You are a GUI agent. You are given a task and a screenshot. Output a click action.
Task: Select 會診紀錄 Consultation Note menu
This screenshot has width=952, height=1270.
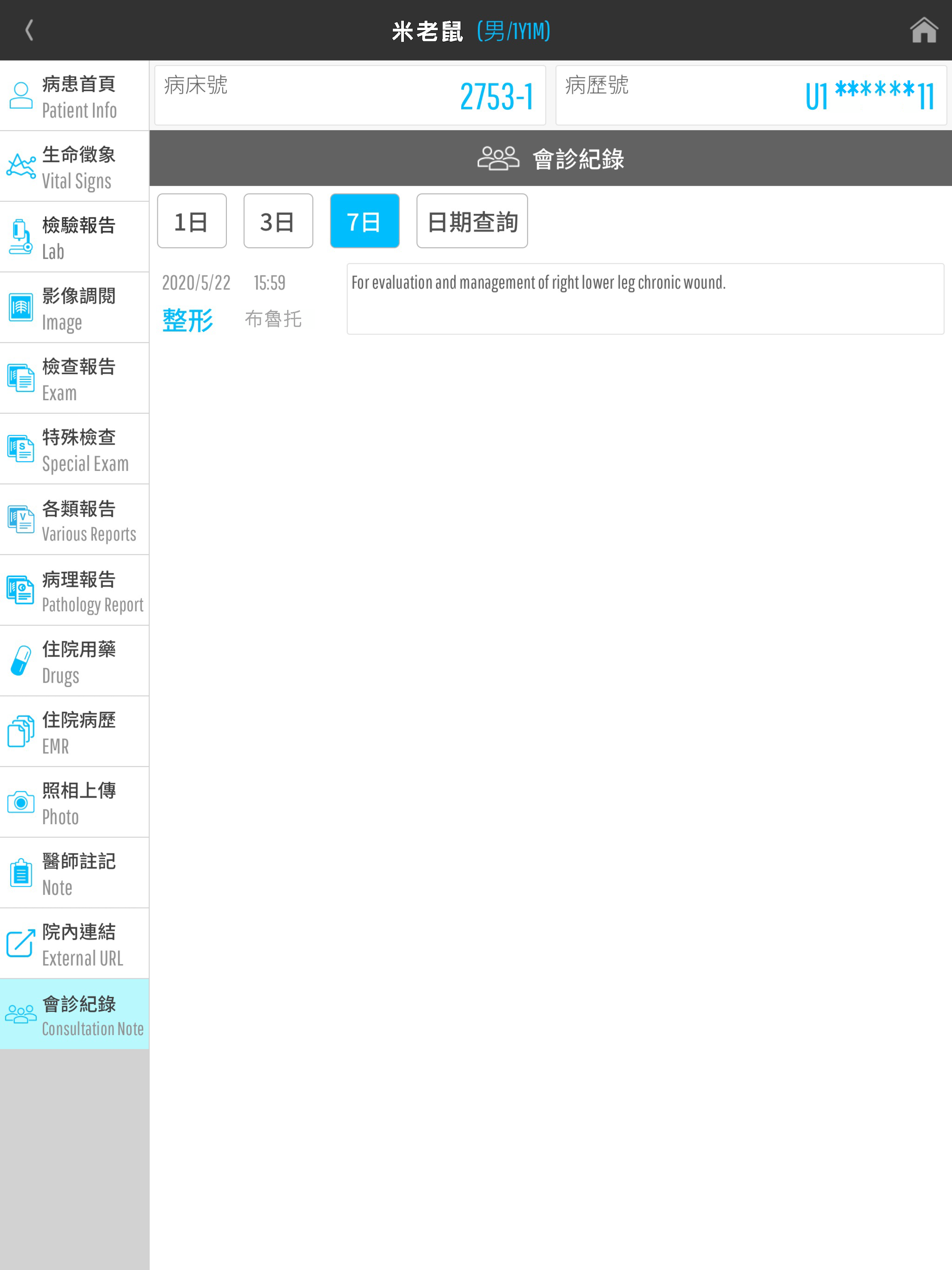click(x=75, y=1014)
